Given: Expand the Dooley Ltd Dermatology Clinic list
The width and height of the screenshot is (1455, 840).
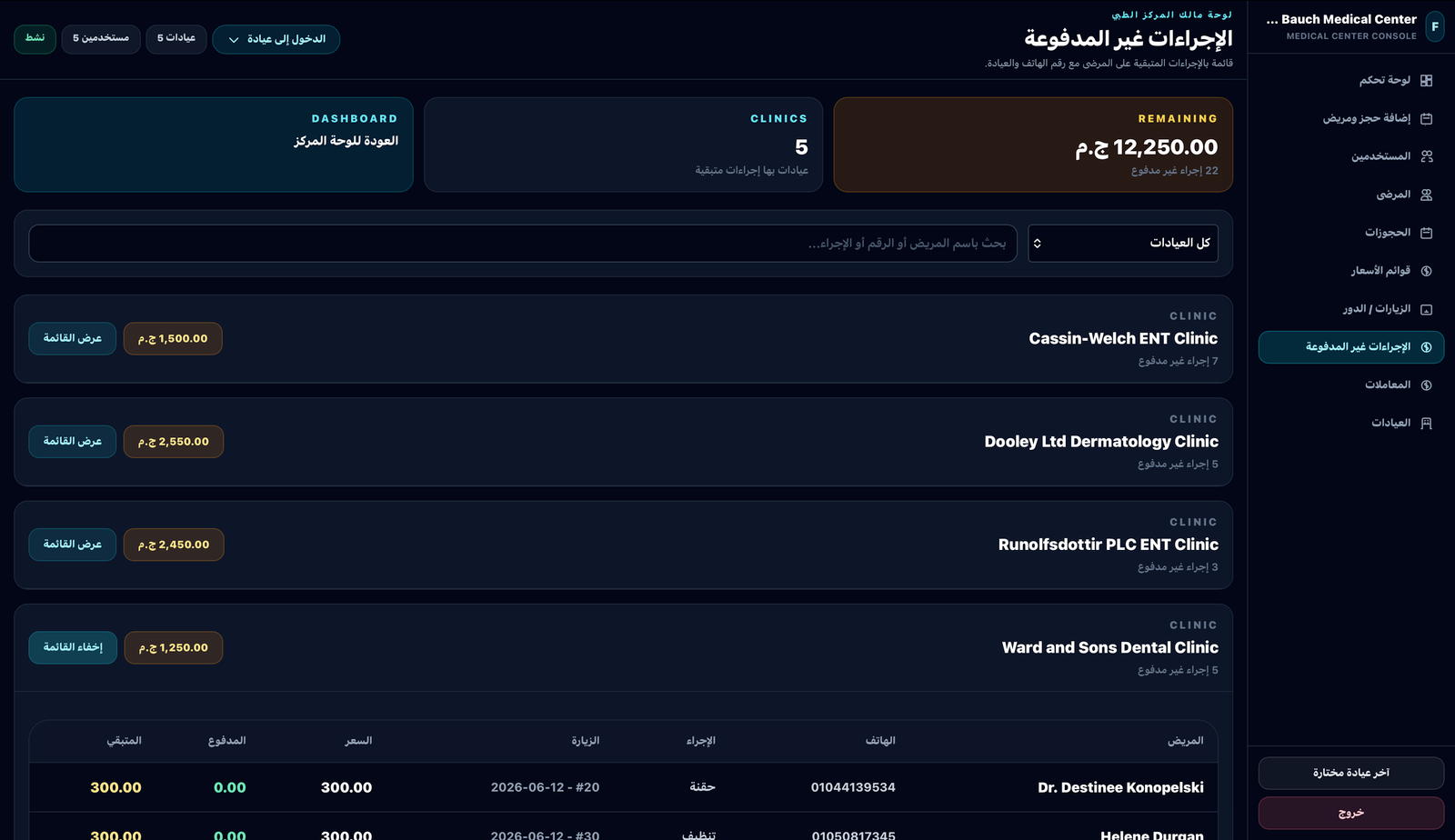Looking at the screenshot, I should (73, 442).
